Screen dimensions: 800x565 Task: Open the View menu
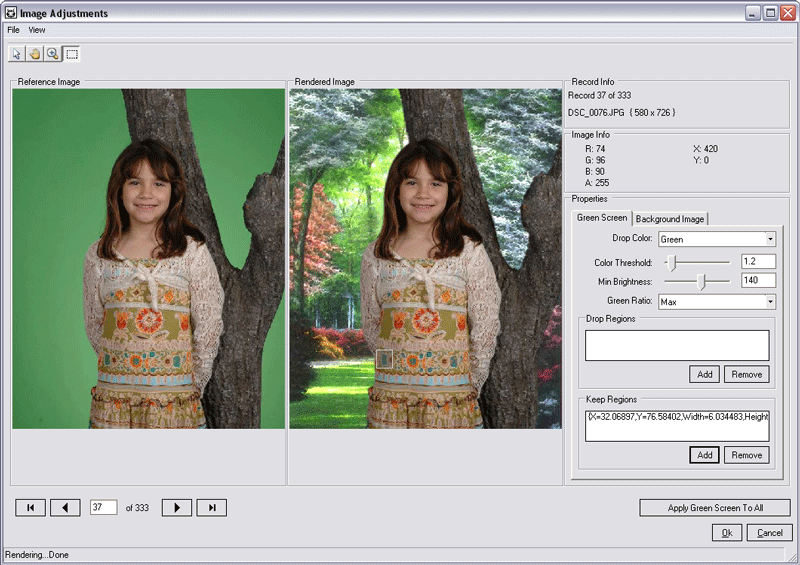(37, 30)
